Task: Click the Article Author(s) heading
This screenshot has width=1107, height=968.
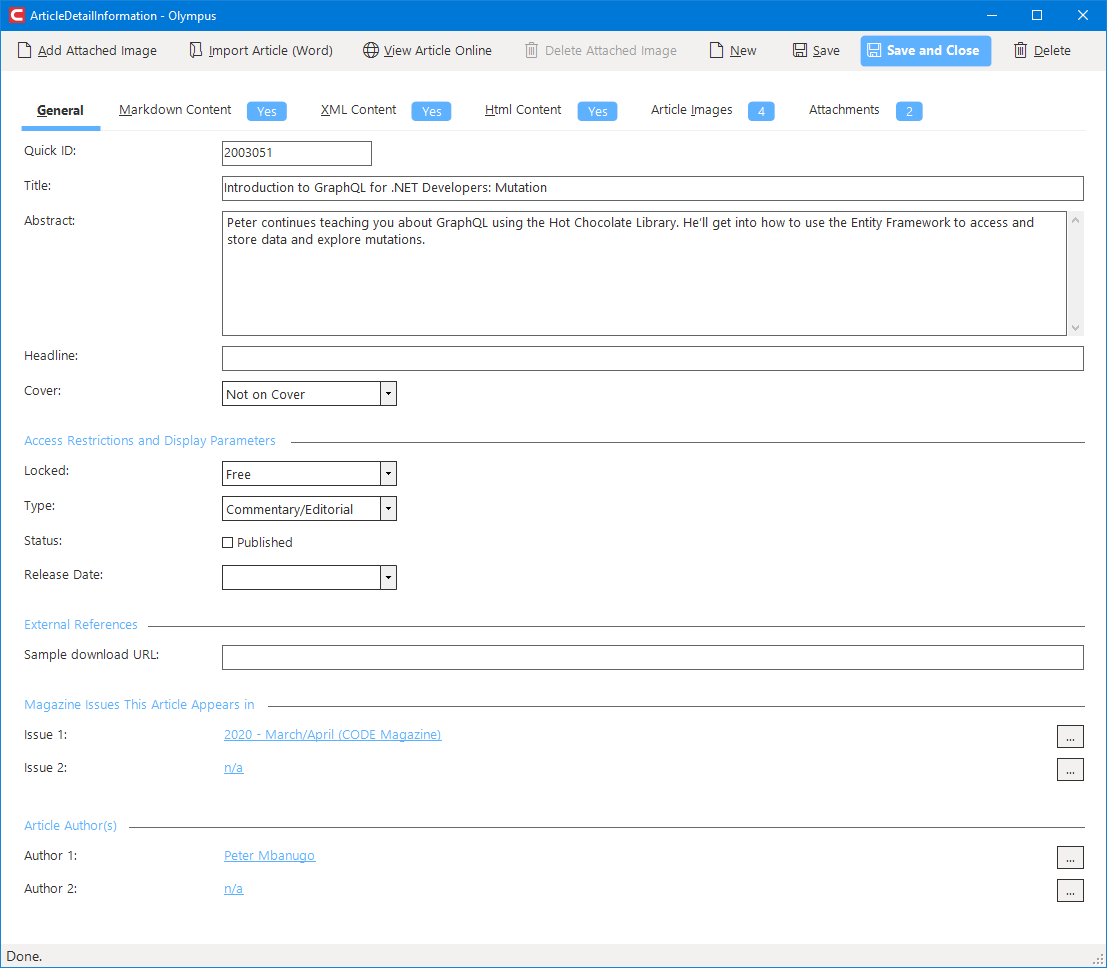Action: pos(71,825)
